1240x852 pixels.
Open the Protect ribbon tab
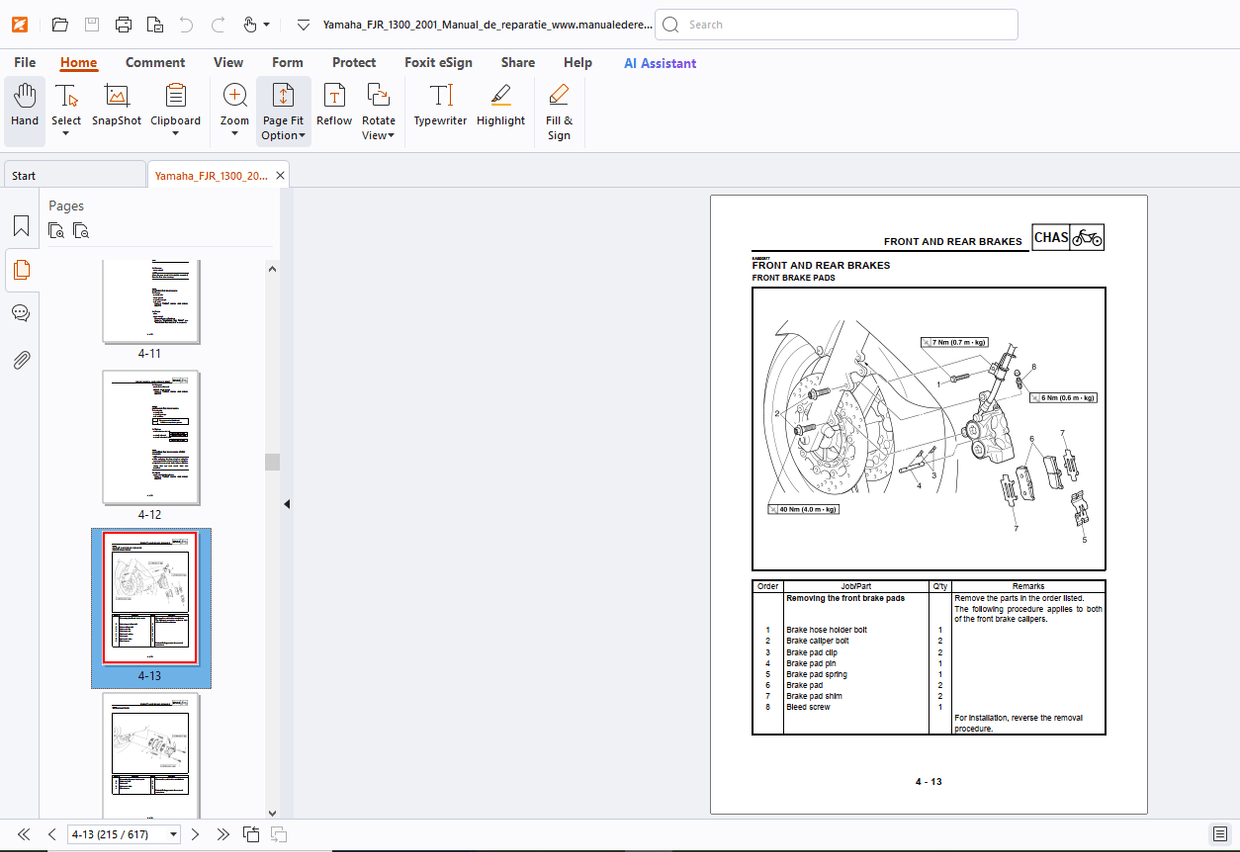tap(354, 62)
